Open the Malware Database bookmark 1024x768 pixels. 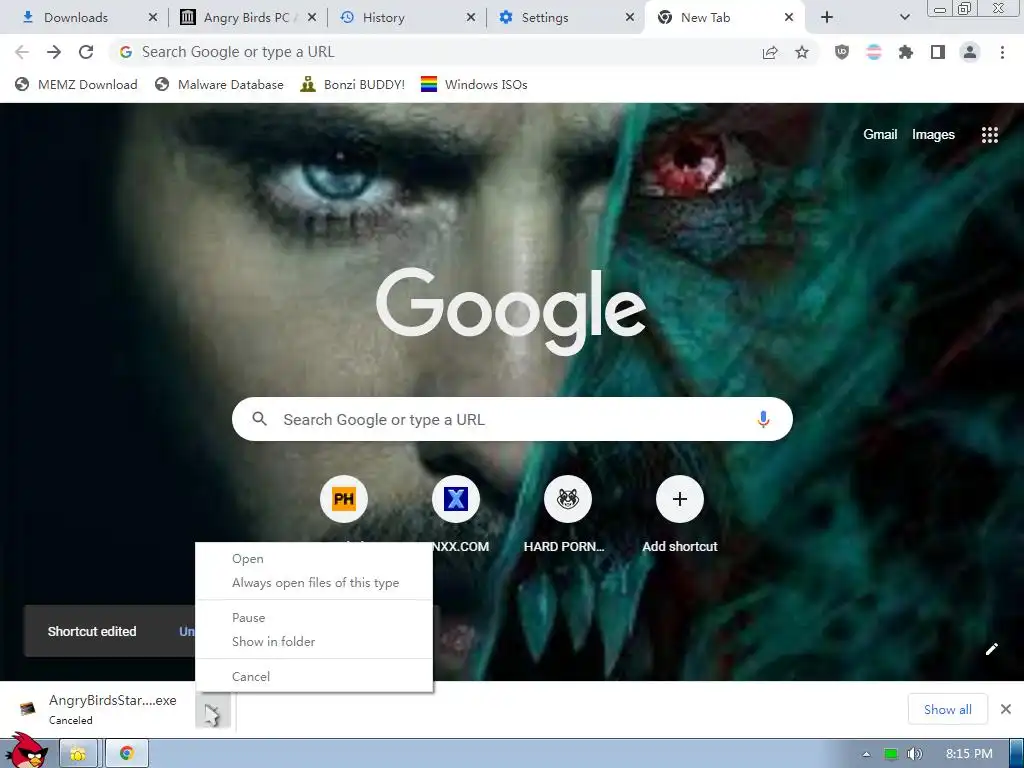[220, 84]
